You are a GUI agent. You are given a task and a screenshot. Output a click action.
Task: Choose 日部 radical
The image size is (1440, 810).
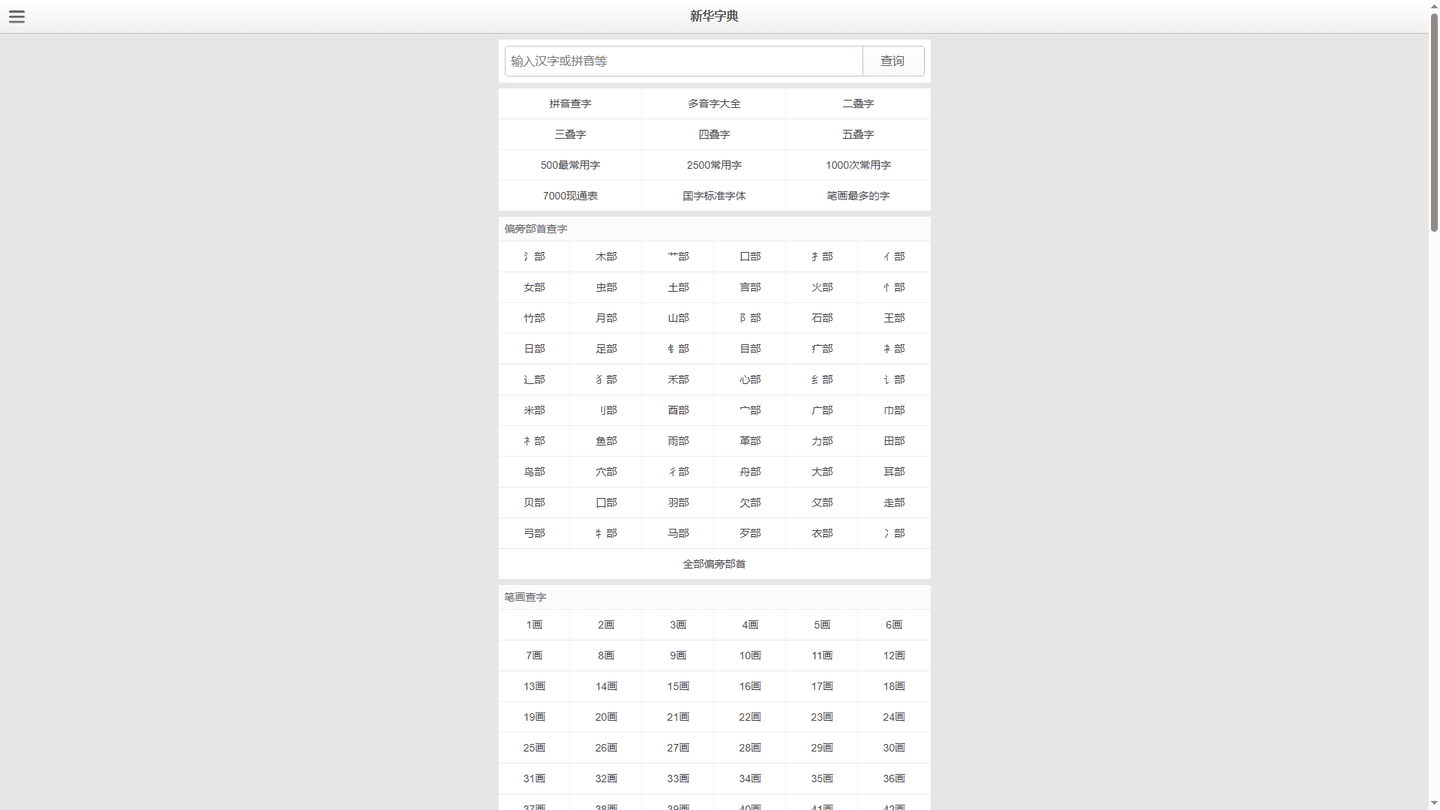tap(534, 349)
